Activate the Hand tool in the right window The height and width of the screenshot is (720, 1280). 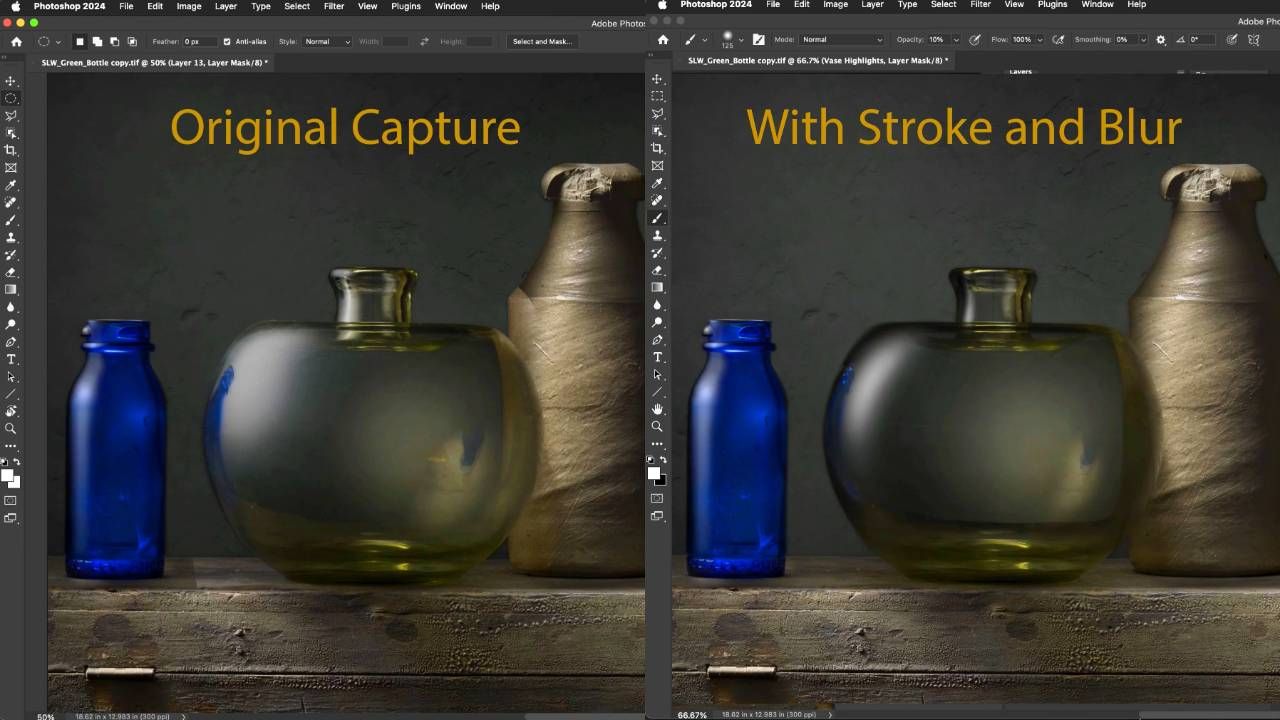click(x=657, y=409)
